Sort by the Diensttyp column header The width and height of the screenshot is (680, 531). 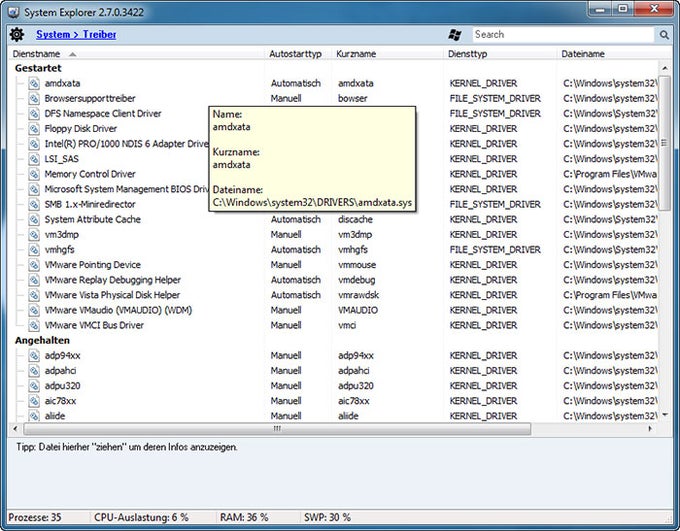[x=500, y=54]
